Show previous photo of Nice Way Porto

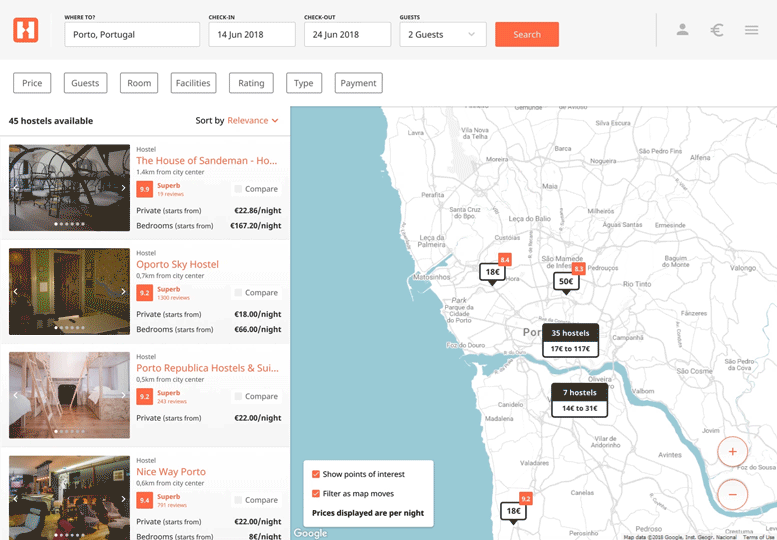pos(15,498)
